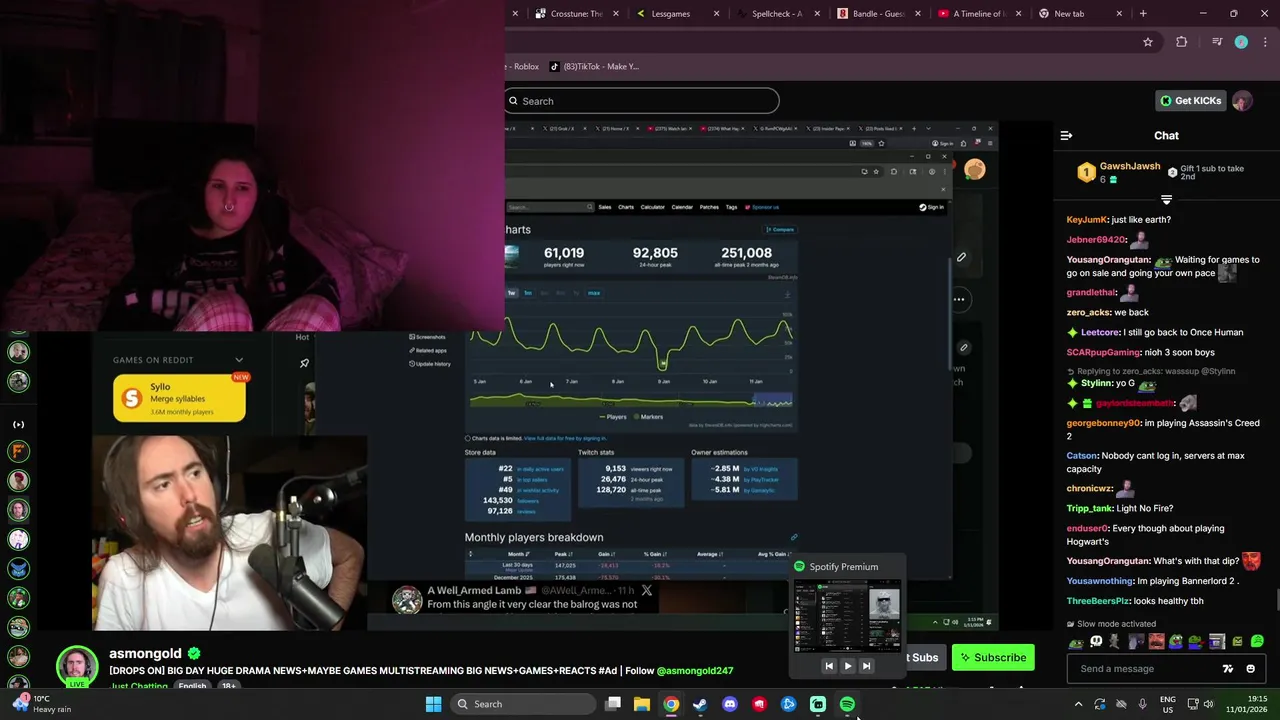Viewport: 1280px width, 720px height.
Task: Open the Windows Start menu
Action: tap(433, 704)
